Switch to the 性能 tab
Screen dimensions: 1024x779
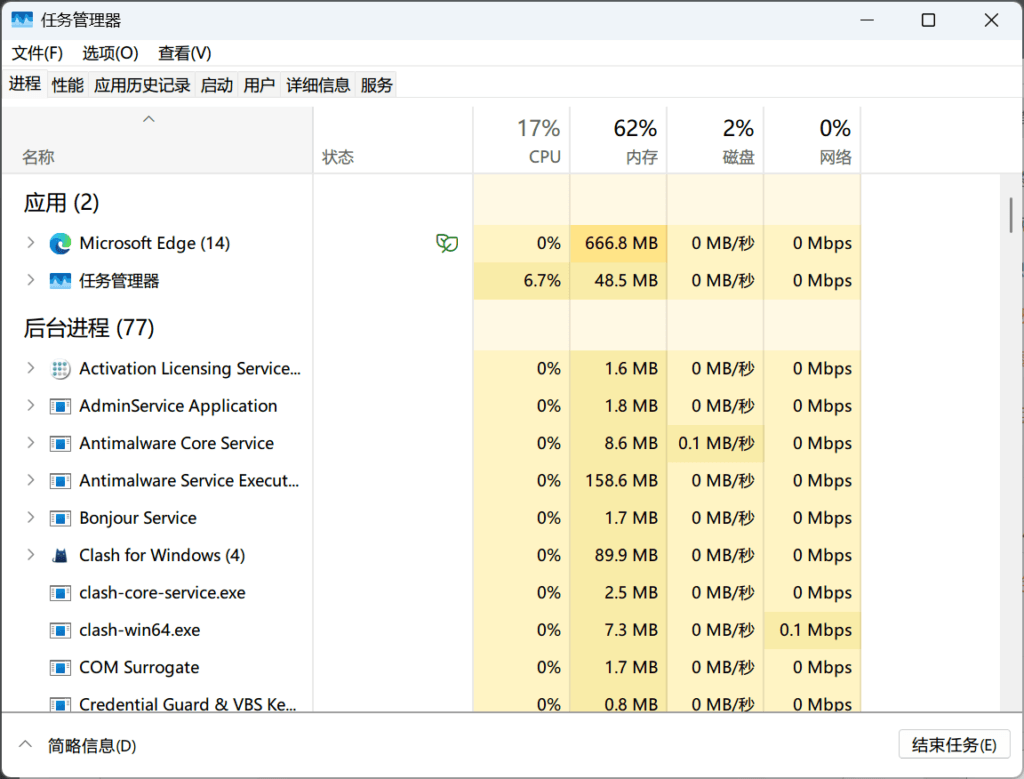pyautogui.click(x=68, y=85)
